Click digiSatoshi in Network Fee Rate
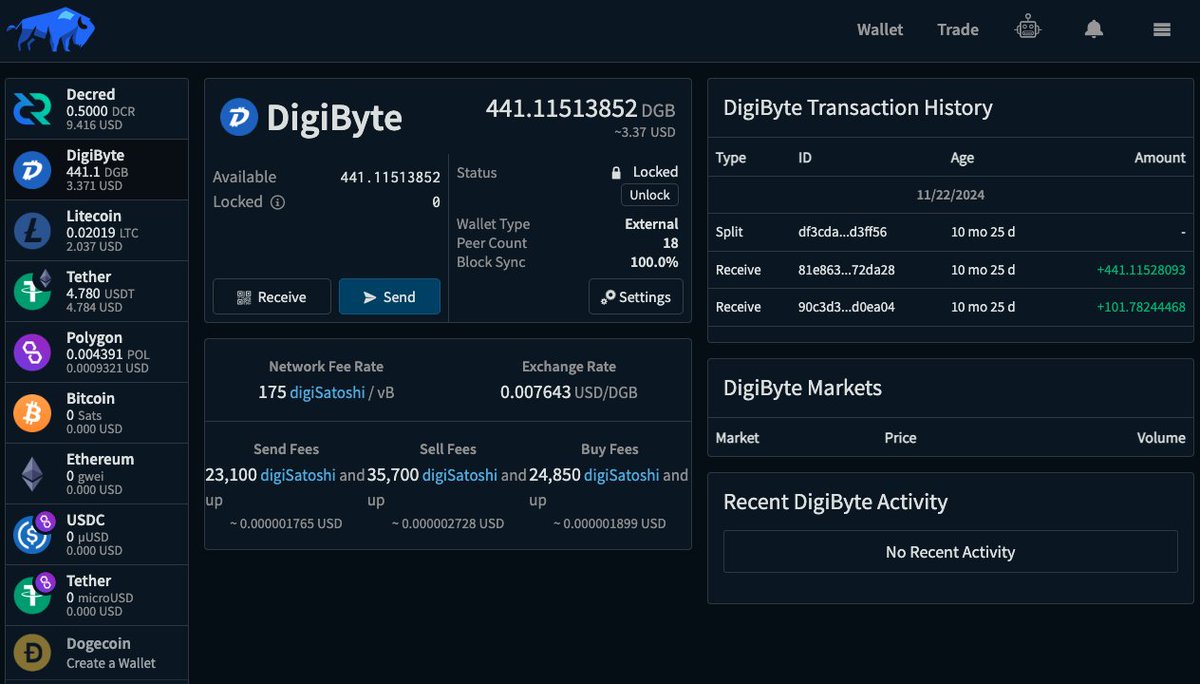1200x684 pixels. 325,392
